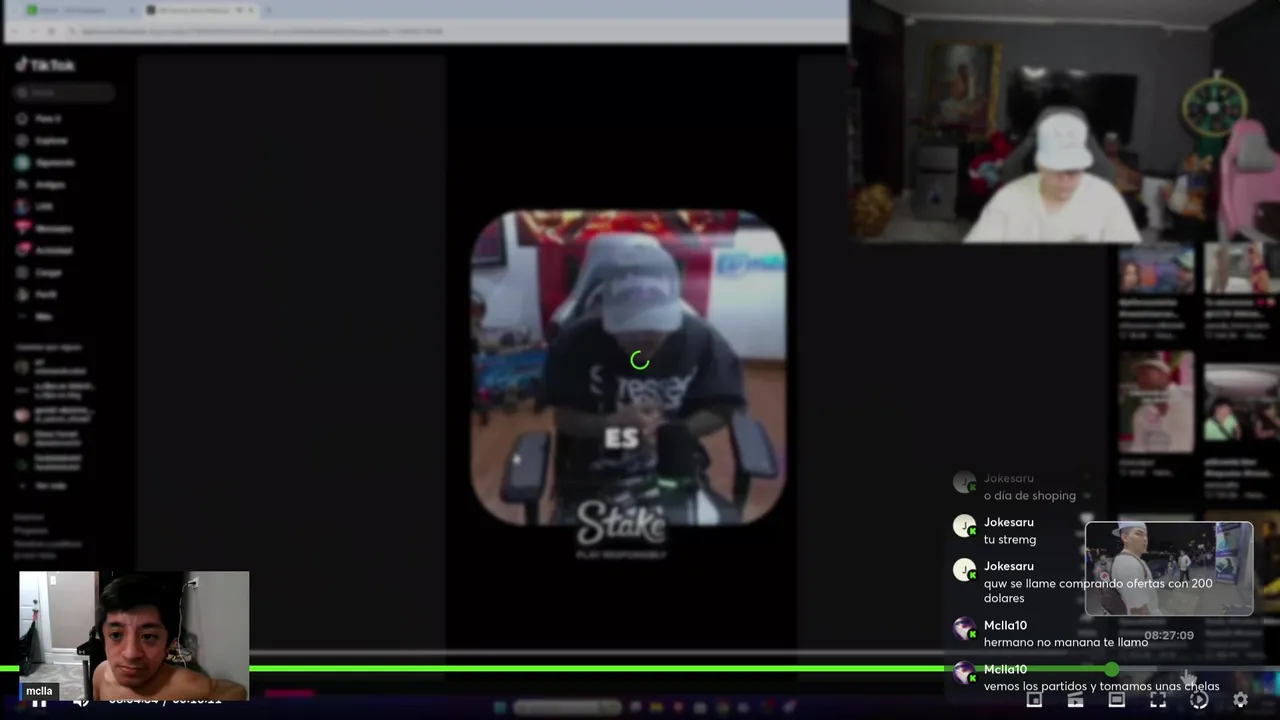Expand Ver todo under followed accounts
This screenshot has width=1280, height=720.
coord(42,485)
